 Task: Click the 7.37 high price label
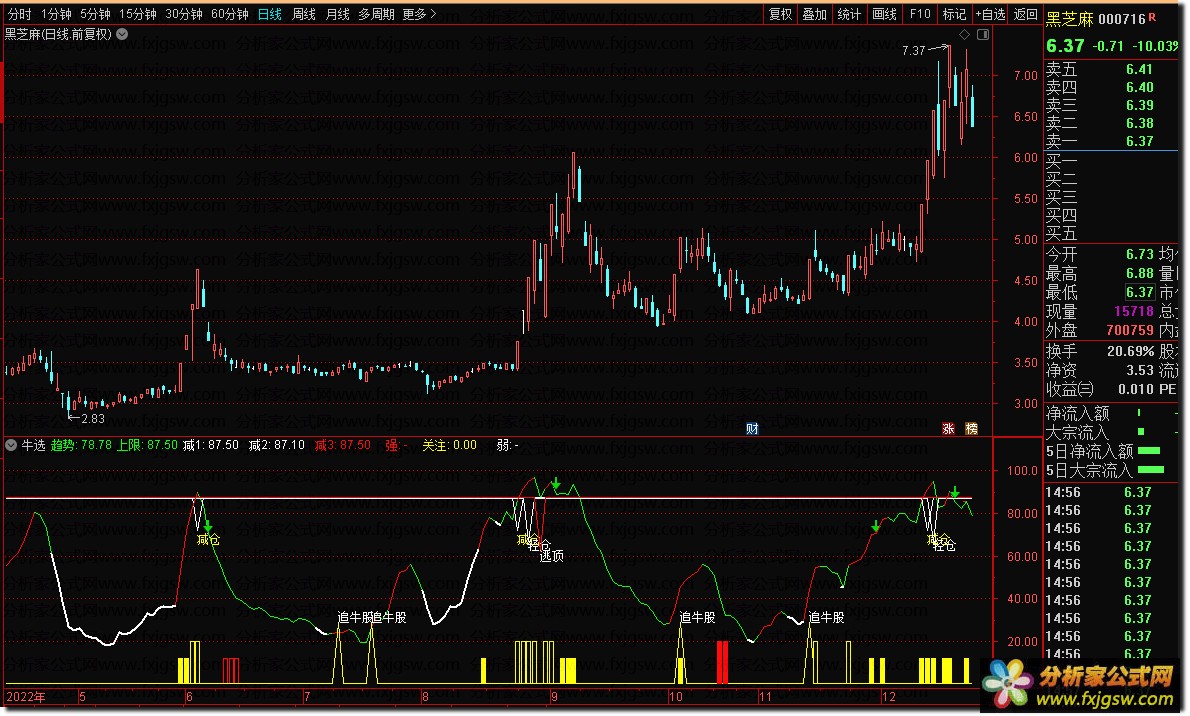[x=914, y=51]
